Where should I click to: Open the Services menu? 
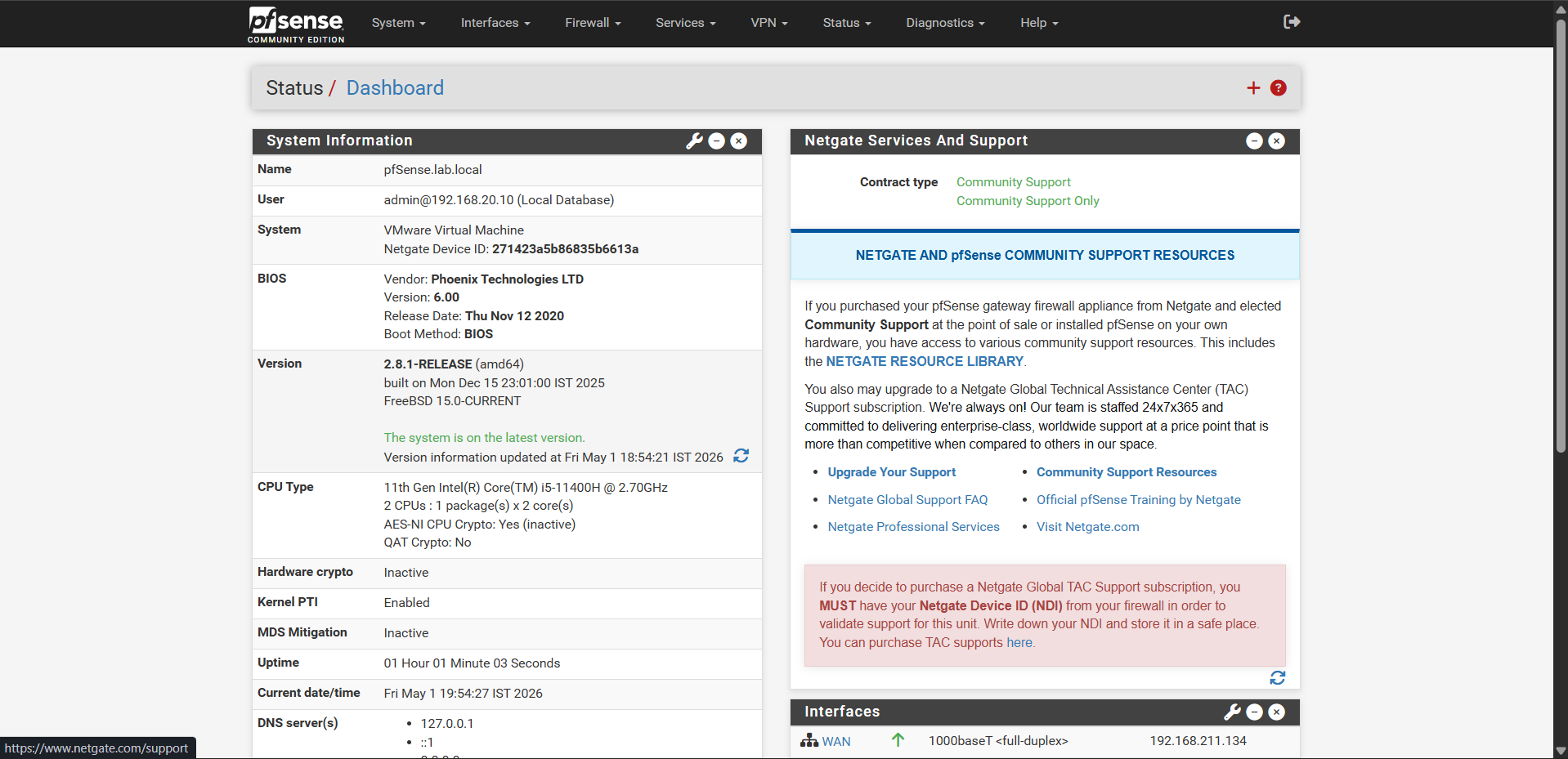[685, 23]
